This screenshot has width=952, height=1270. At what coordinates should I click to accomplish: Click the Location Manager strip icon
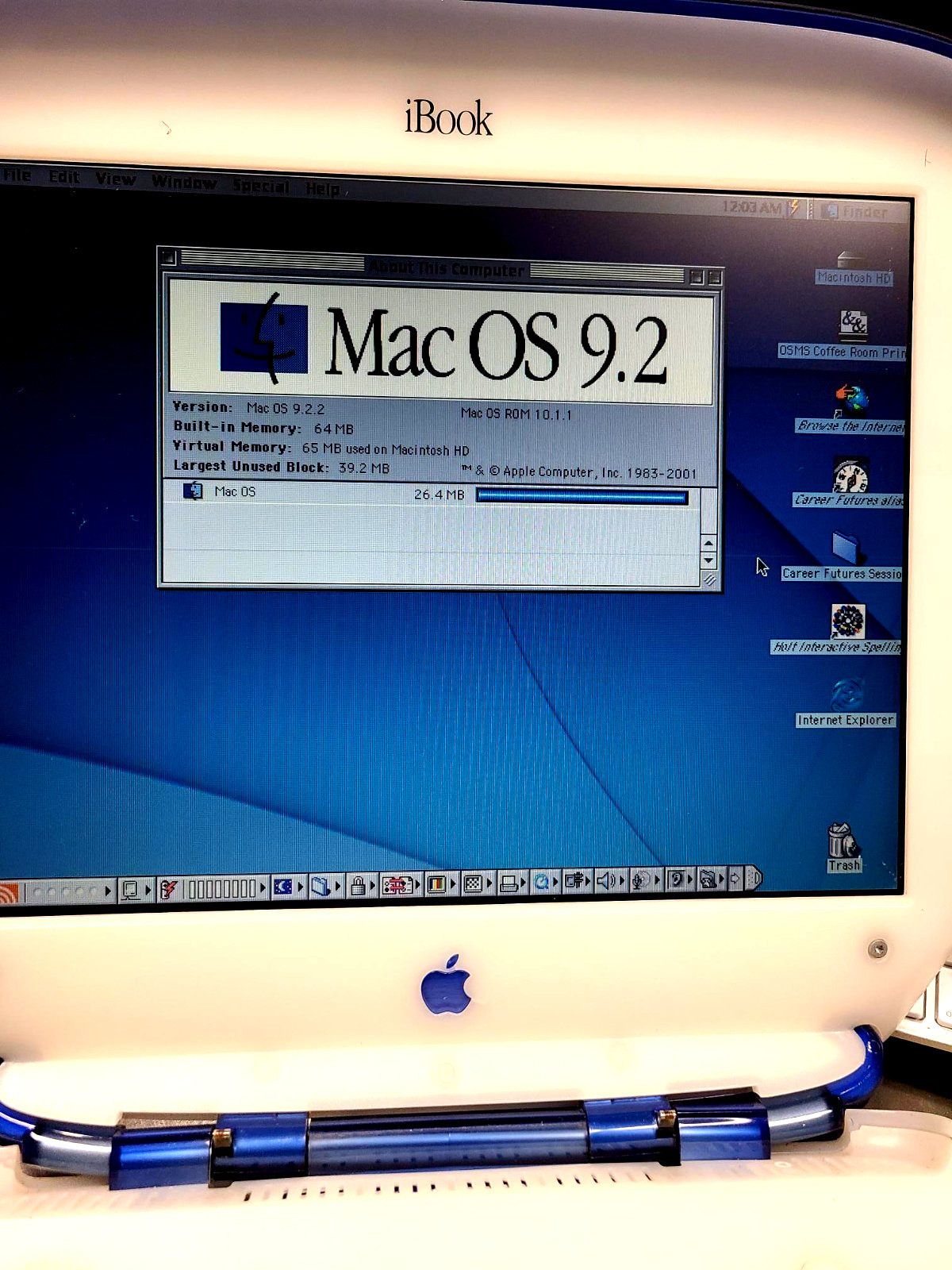[397, 884]
